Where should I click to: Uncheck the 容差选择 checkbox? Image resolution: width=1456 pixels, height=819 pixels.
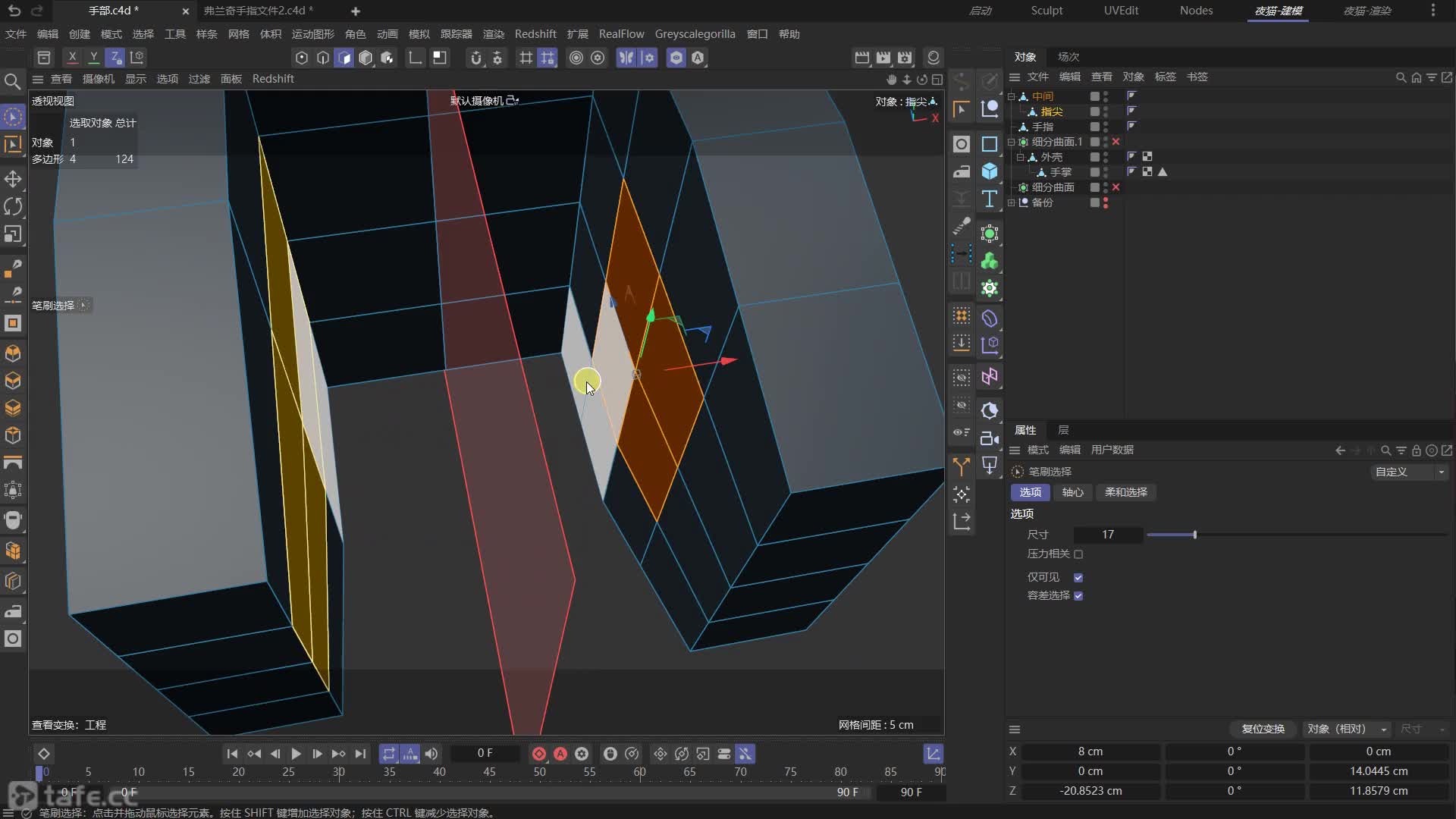(1078, 595)
